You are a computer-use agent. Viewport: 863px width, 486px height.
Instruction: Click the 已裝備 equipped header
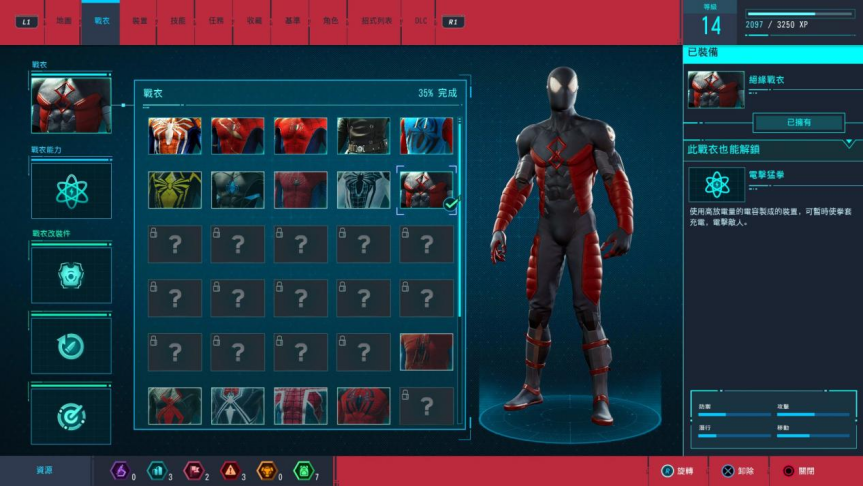[x=703, y=52]
